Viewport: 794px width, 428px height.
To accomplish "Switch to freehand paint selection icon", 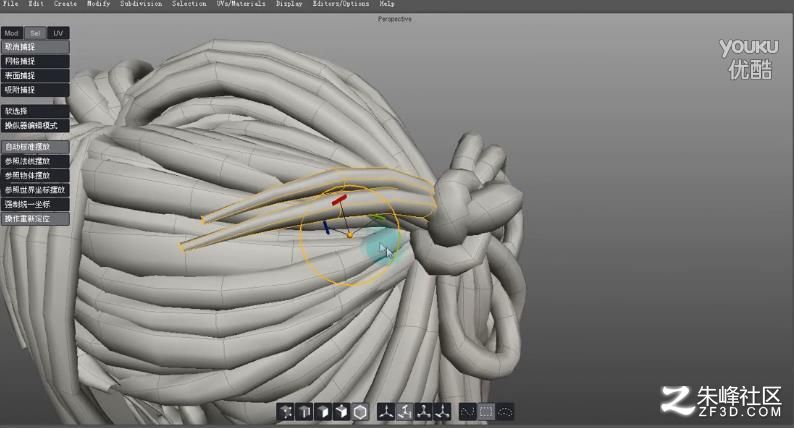I will [x=467, y=412].
